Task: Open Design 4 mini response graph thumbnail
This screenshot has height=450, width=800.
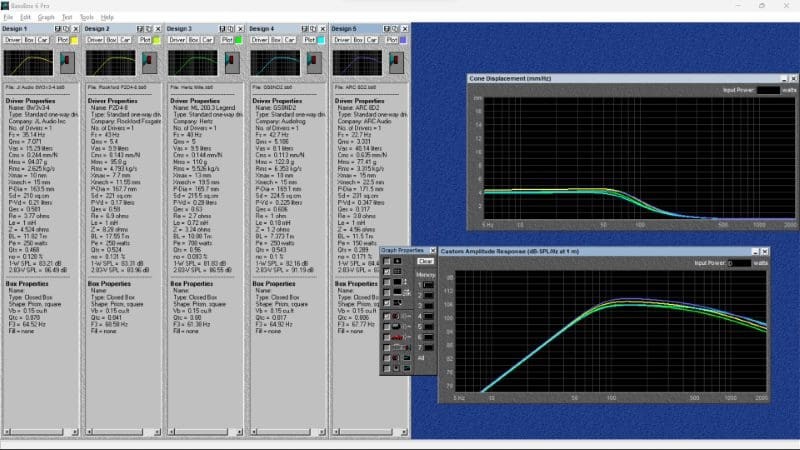Action: pyautogui.click(x=276, y=63)
